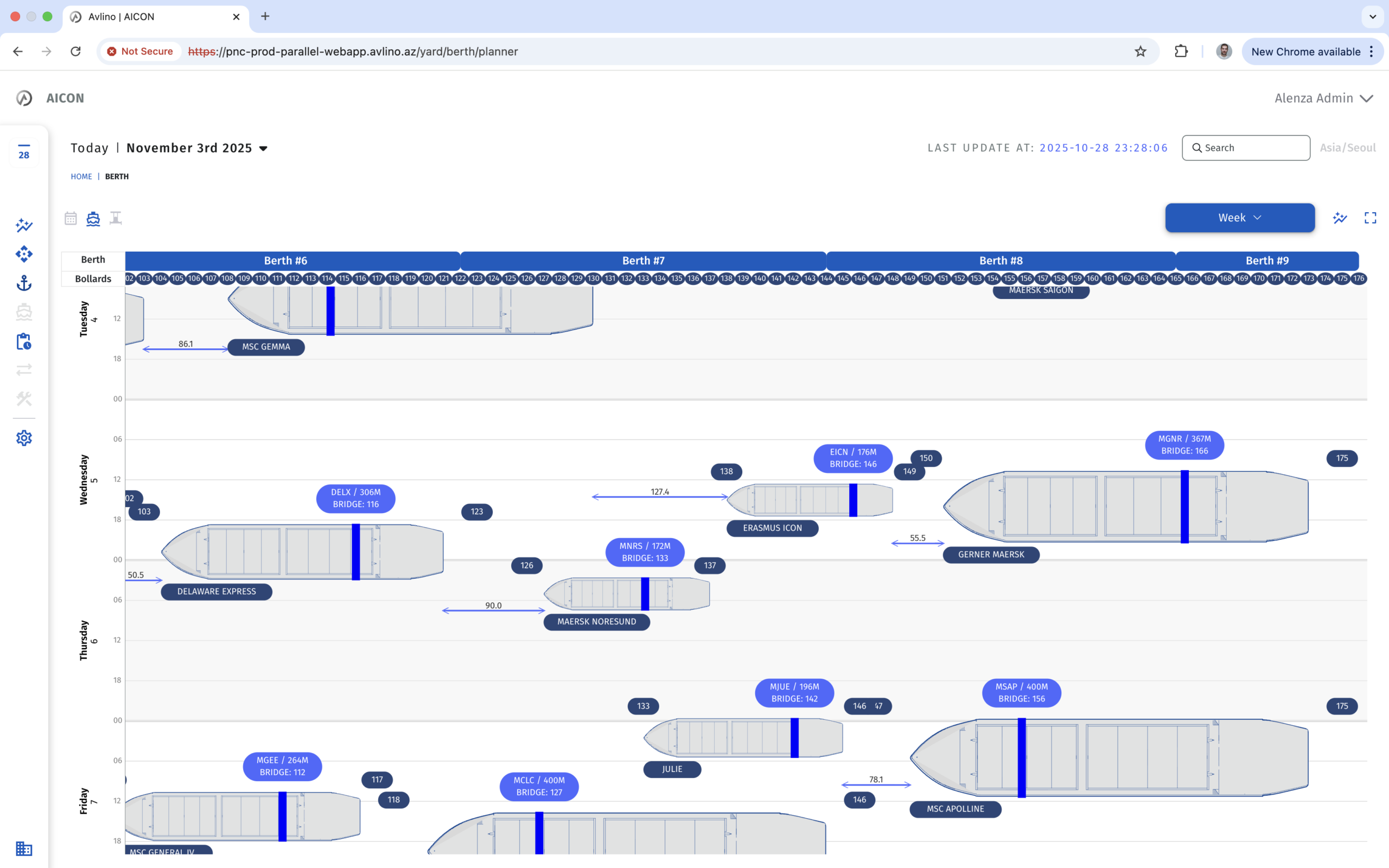Open the anchor berth icon in sidebar

[23, 283]
